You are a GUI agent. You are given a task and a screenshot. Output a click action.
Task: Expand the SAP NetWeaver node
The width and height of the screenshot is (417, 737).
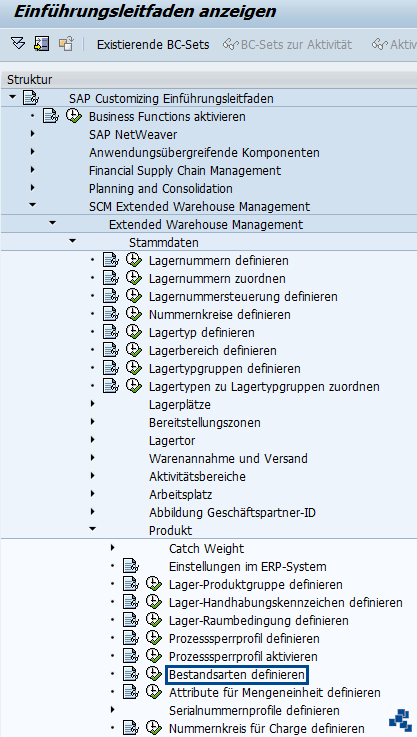[32, 134]
